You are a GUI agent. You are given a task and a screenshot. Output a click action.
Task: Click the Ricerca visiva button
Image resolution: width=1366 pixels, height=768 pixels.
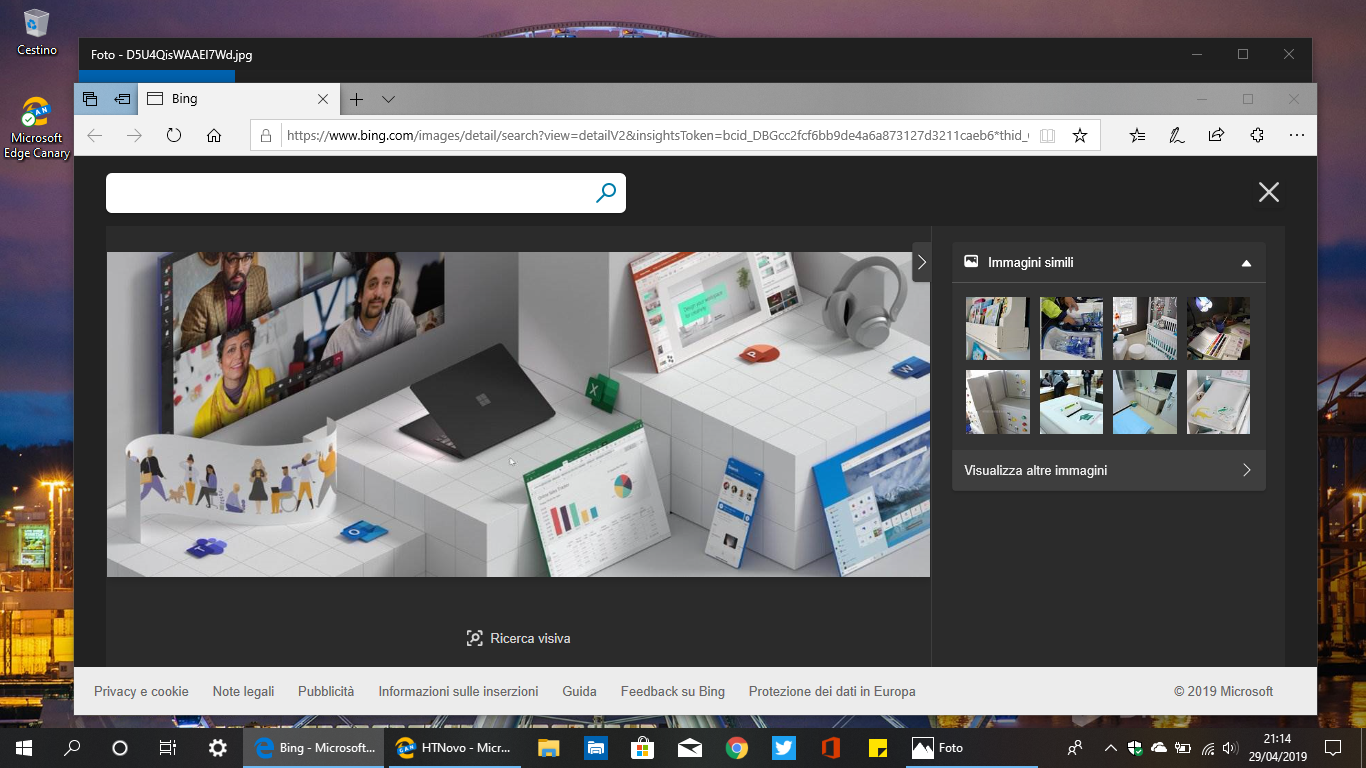518,638
